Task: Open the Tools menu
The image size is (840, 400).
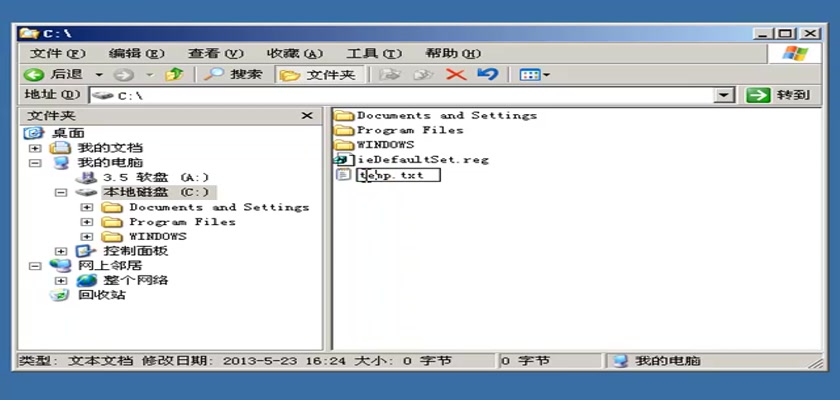Action: point(374,54)
